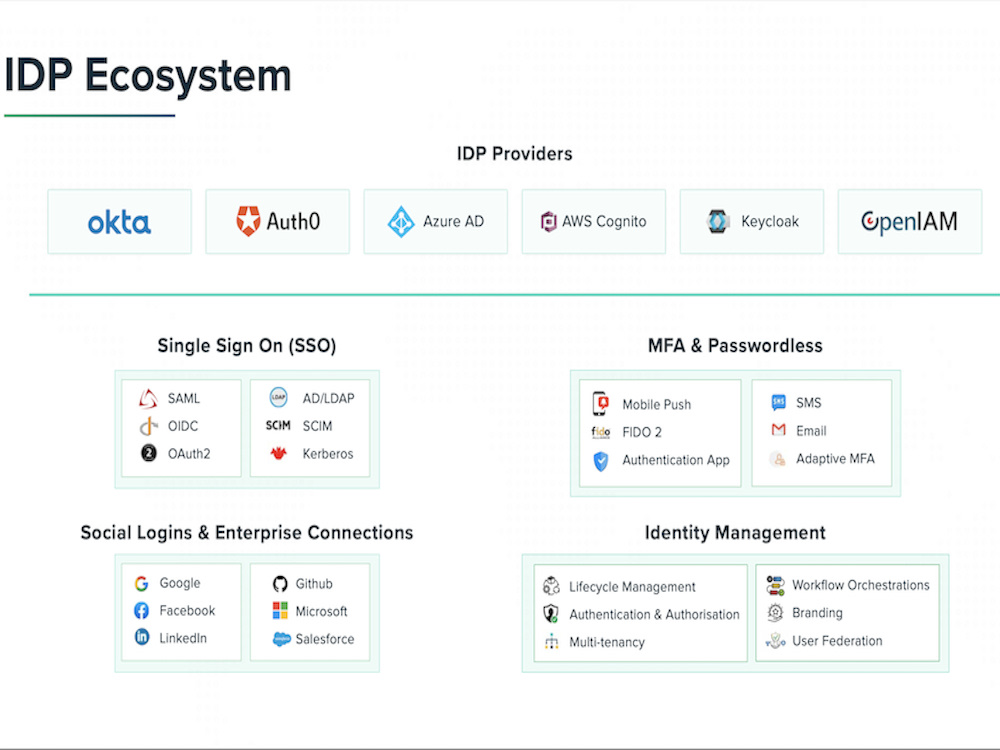1000x750 pixels.
Task: Select the AWS Cognito provider
Action: tap(593, 221)
